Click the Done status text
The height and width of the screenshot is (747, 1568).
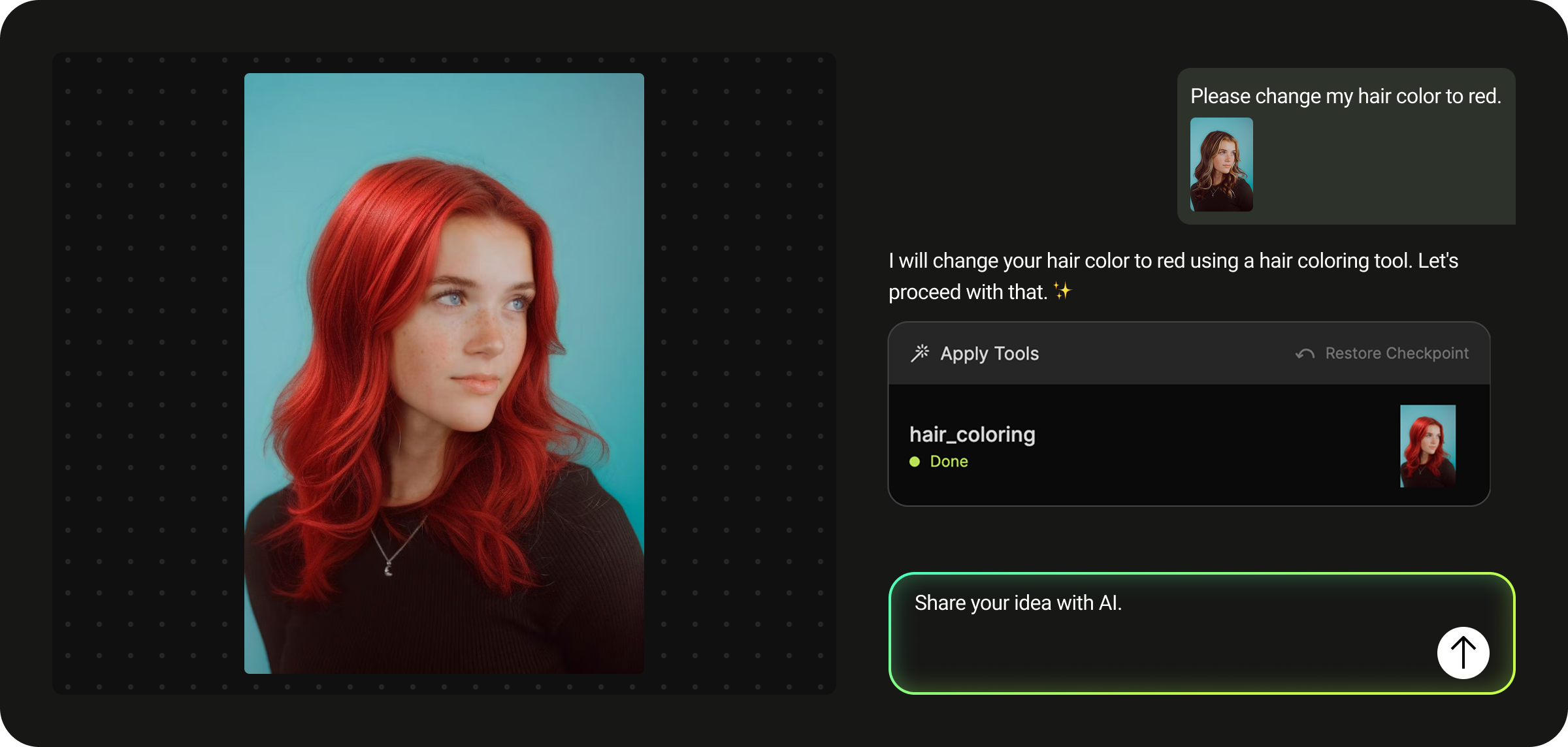949,462
